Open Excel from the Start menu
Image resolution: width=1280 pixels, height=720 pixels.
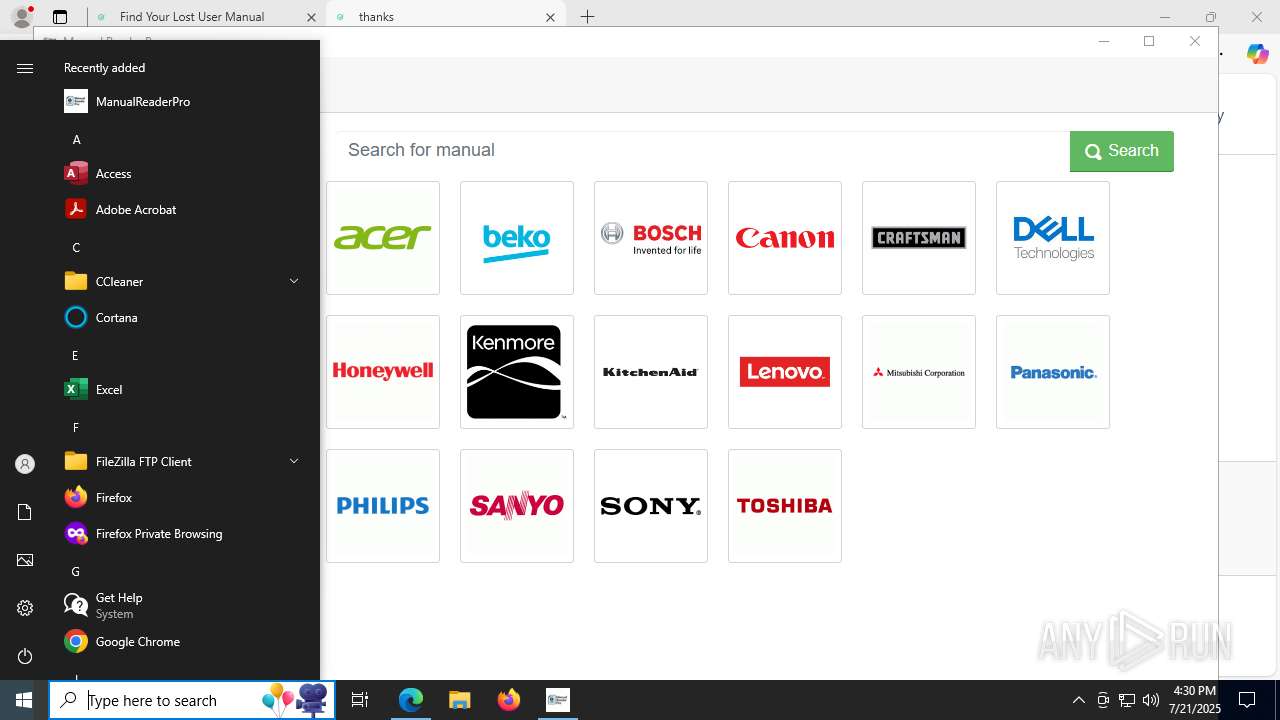[x=184, y=390]
